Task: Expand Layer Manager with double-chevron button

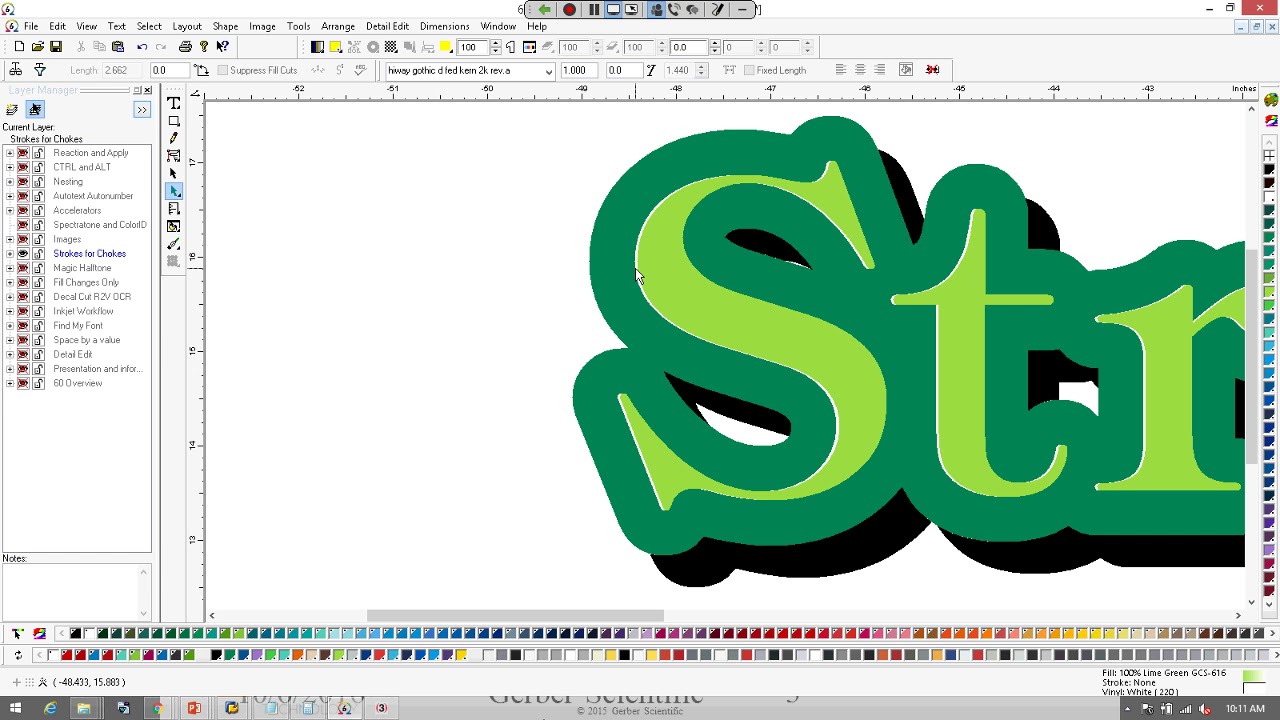Action: [x=142, y=110]
